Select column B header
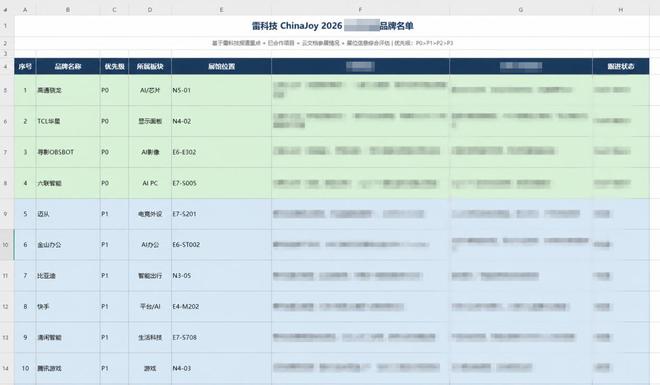 click(x=68, y=10)
